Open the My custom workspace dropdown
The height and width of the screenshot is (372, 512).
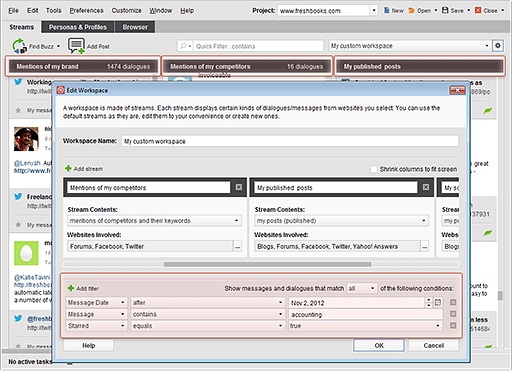click(487, 46)
